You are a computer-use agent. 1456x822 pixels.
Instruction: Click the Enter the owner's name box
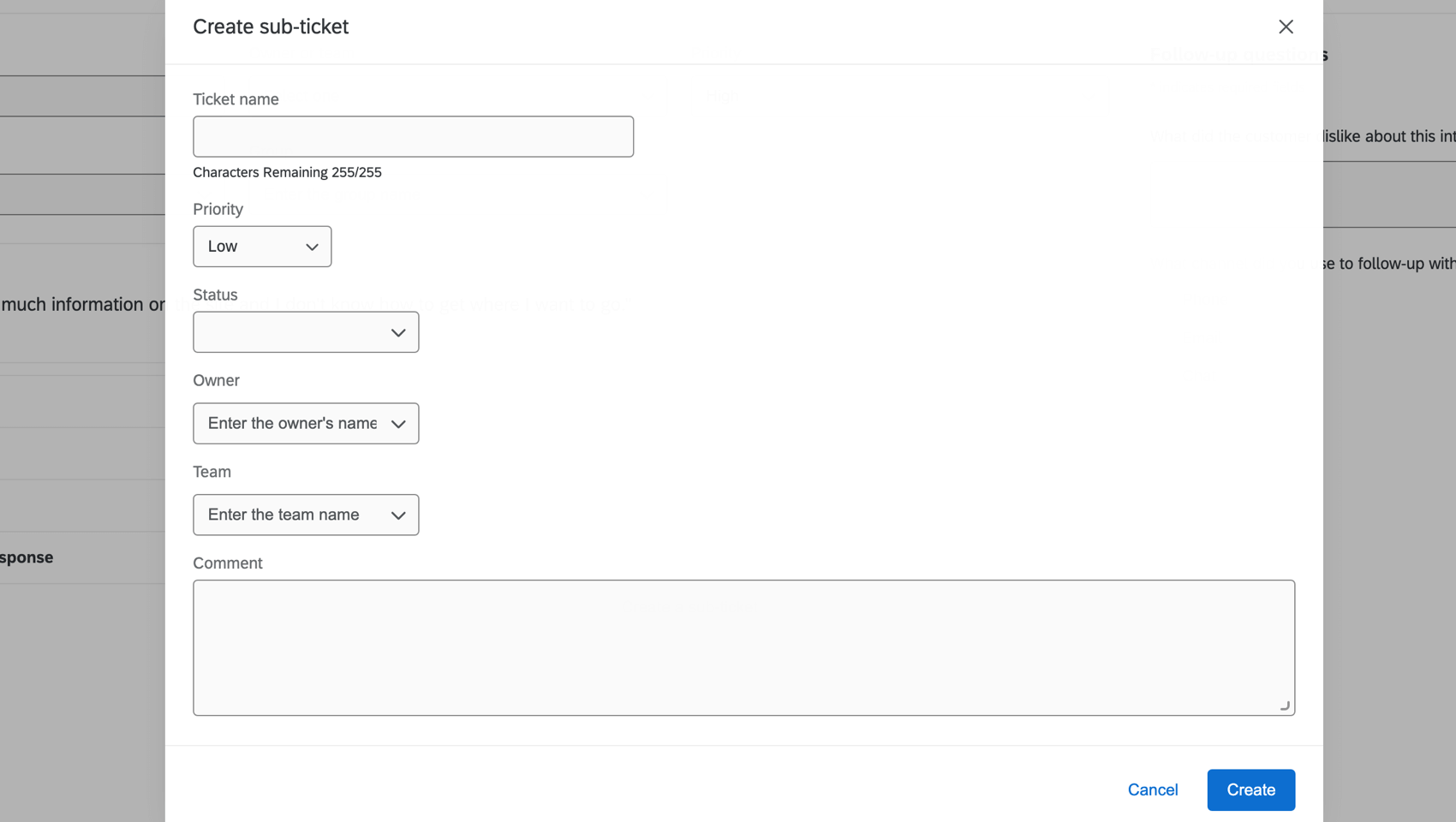pyautogui.click(x=291, y=423)
